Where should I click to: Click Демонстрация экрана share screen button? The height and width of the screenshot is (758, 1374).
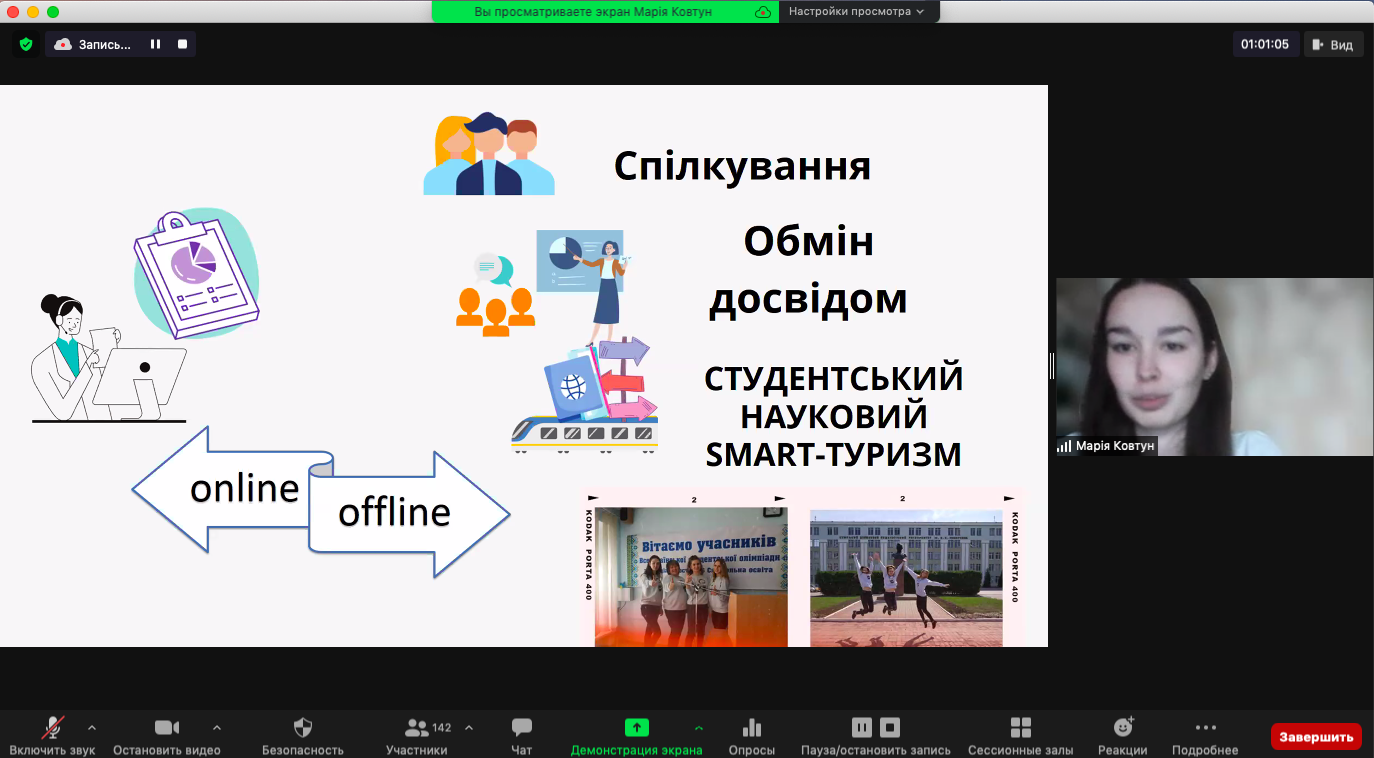637,728
